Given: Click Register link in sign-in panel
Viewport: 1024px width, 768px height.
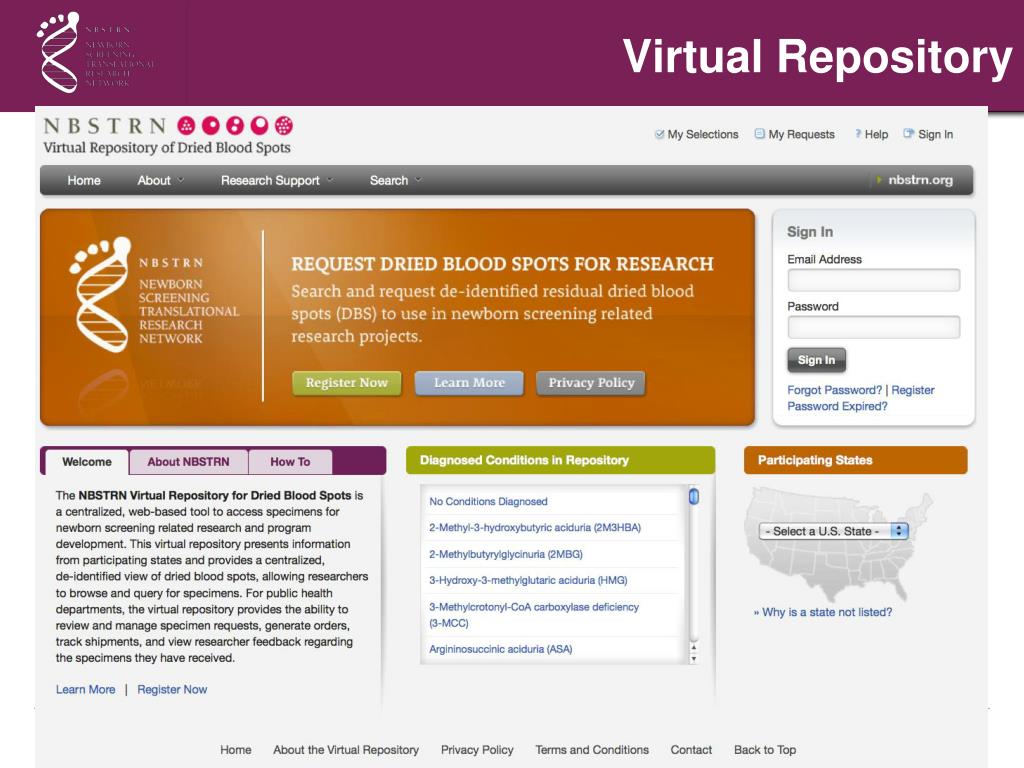Looking at the screenshot, I should pyautogui.click(x=913, y=390).
